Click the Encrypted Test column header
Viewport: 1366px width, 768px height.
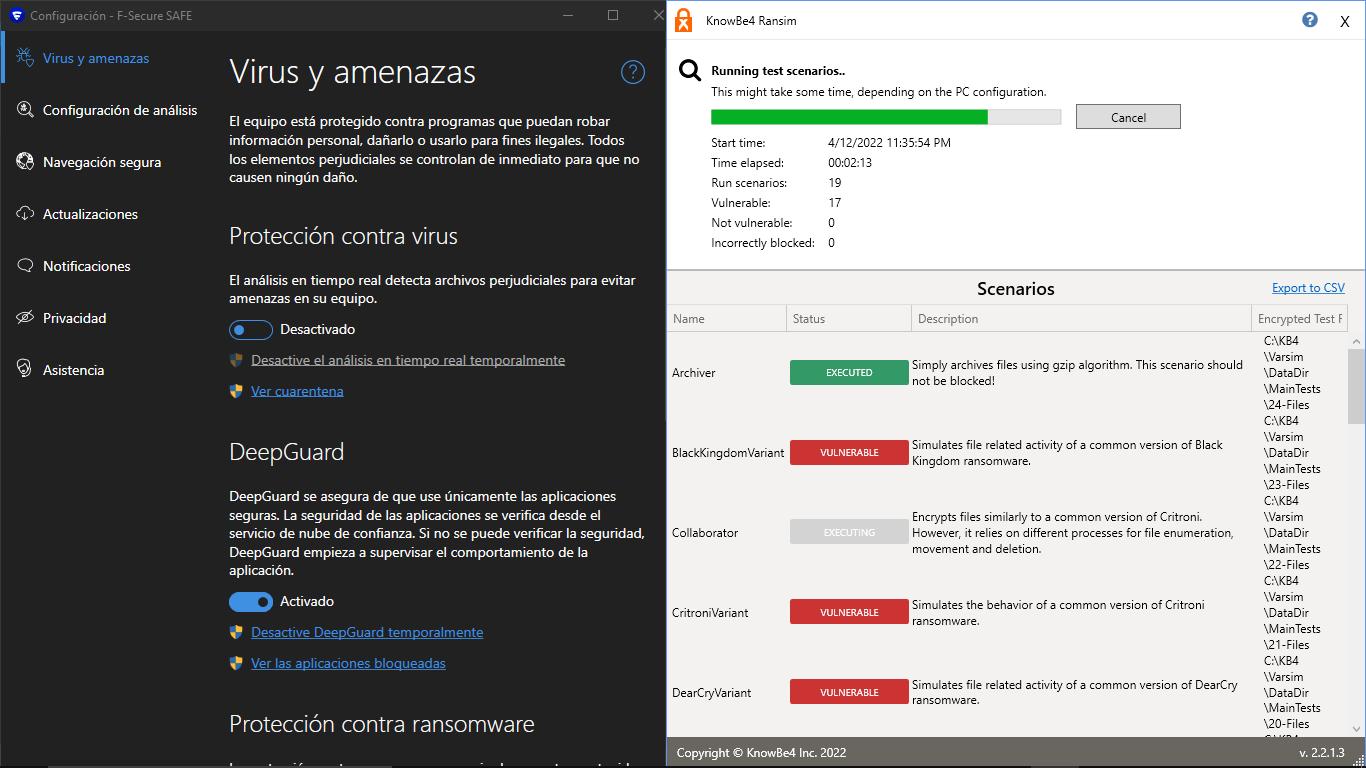pos(1299,319)
